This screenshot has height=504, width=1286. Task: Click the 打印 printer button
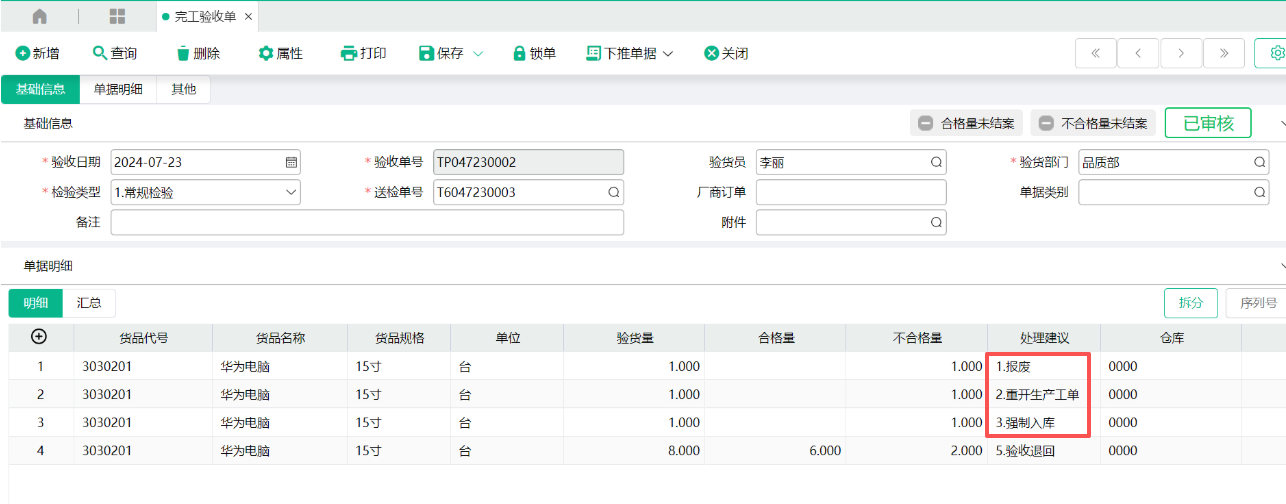click(363, 53)
